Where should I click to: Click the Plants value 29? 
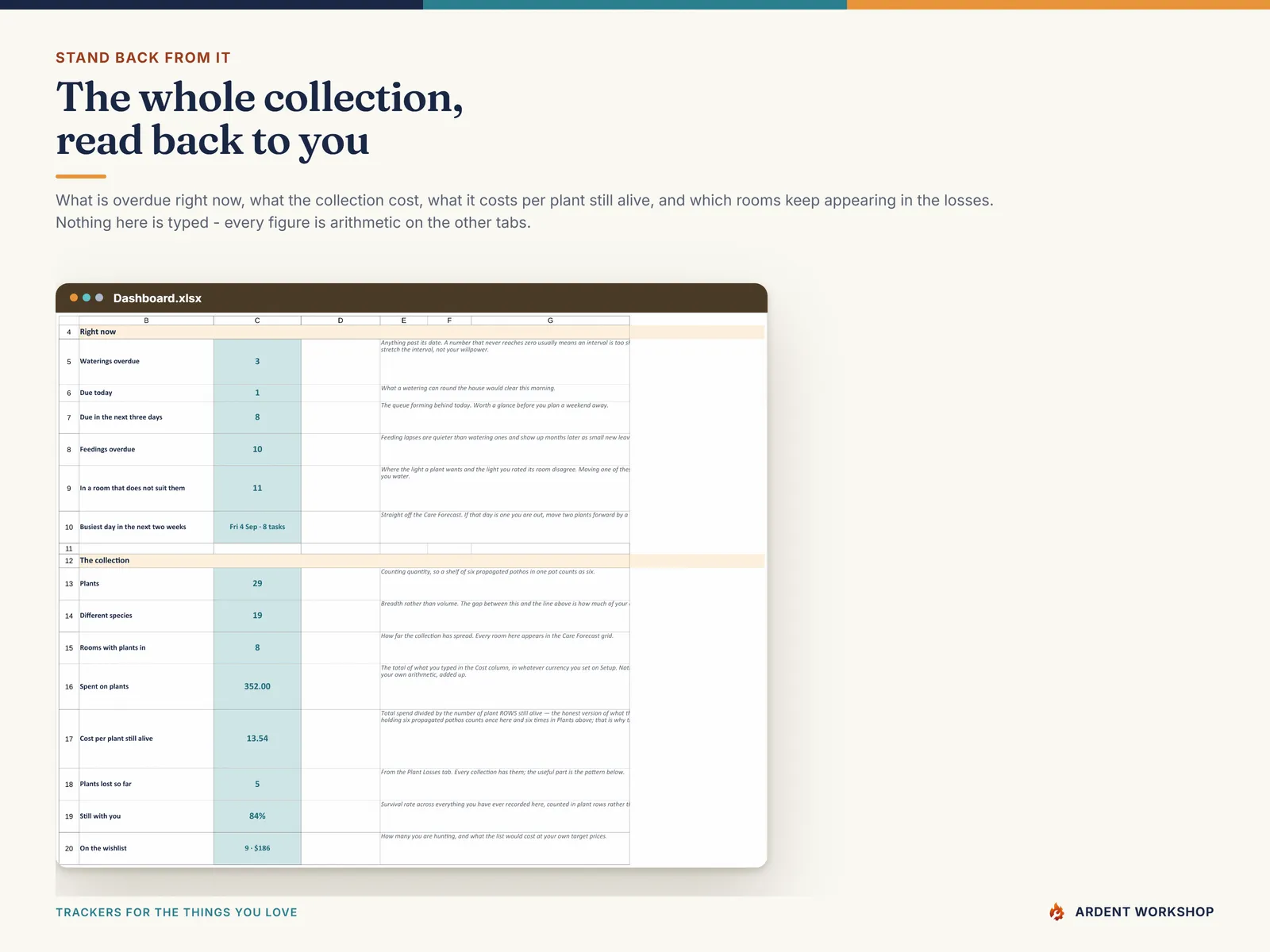257,584
